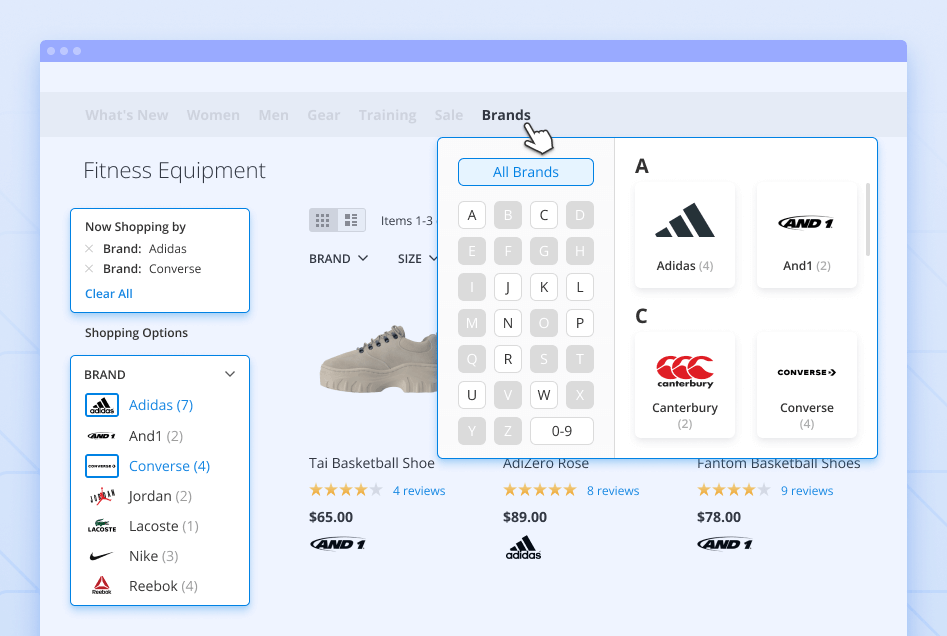The height and width of the screenshot is (636, 947).
Task: Click the Clear All filters link
Action: [108, 293]
